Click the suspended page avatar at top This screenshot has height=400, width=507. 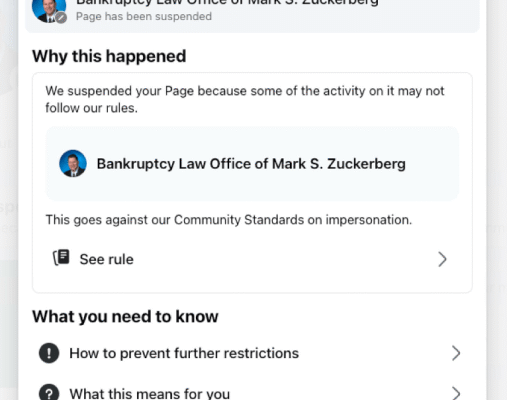(49, 10)
